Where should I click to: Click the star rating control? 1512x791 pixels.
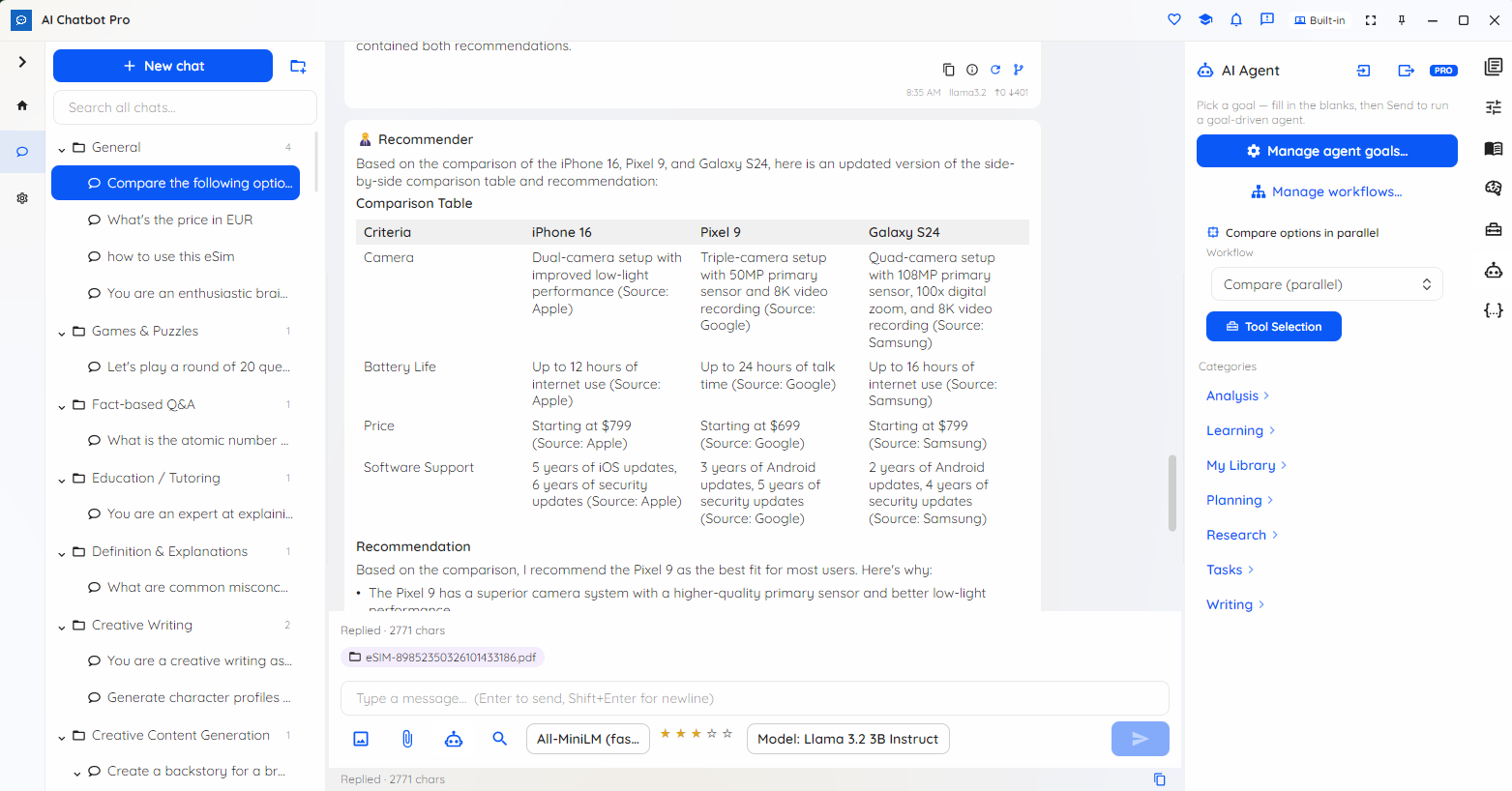click(697, 734)
